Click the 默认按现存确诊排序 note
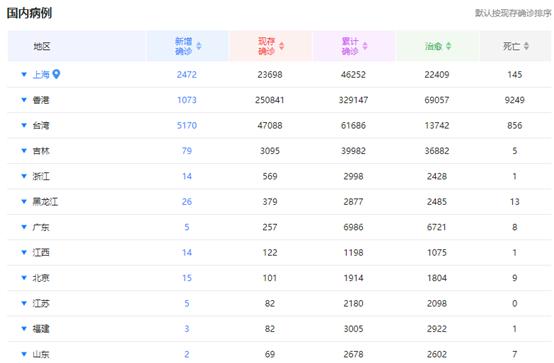554x363 pixels. [513, 13]
